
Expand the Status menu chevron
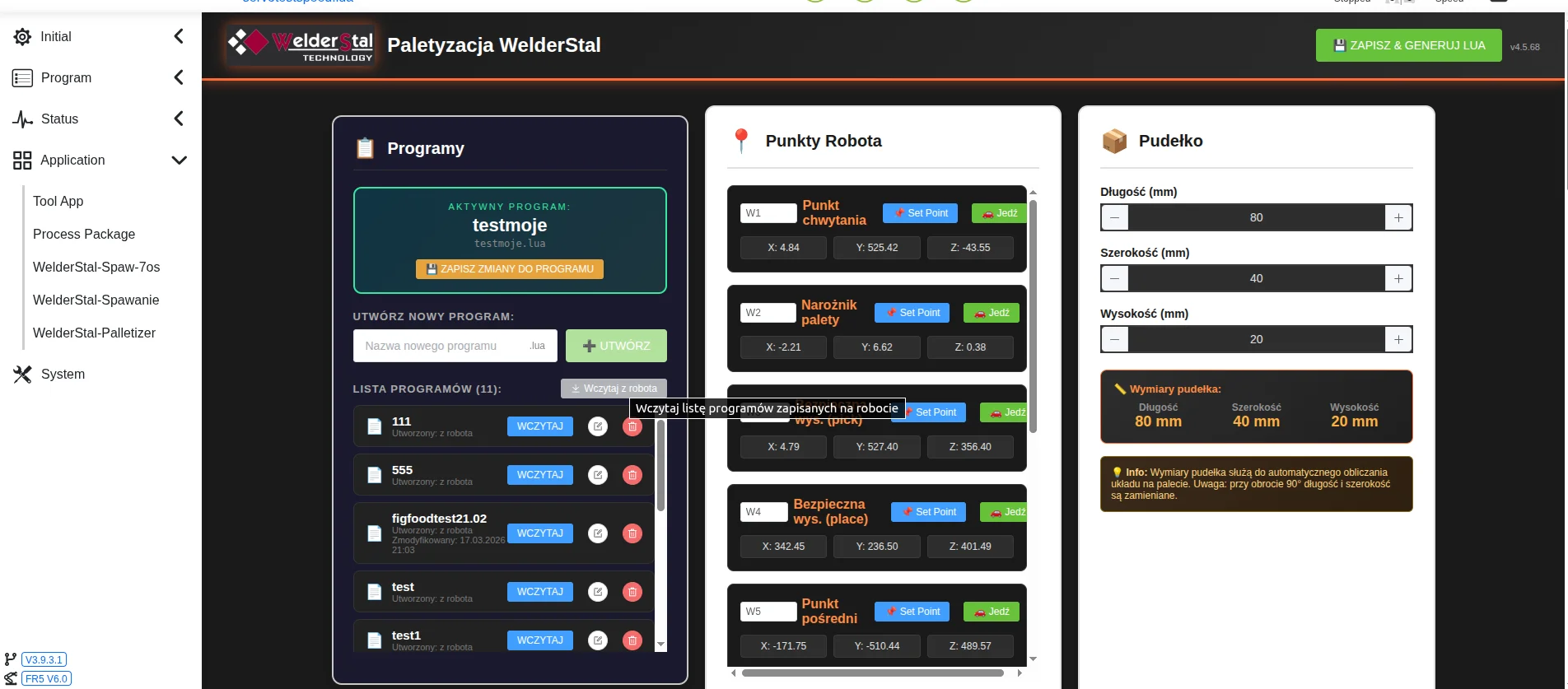tap(179, 119)
